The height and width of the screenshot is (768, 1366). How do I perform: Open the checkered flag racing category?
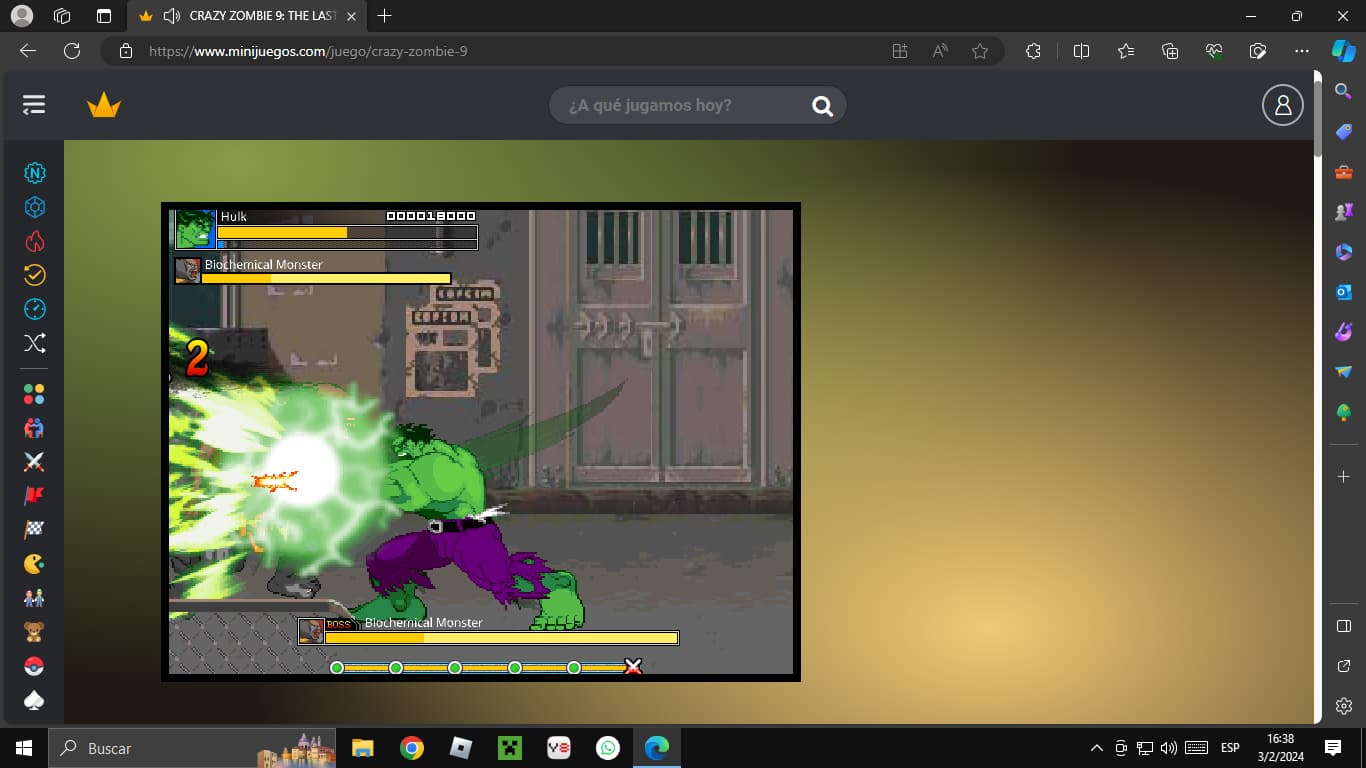34,530
